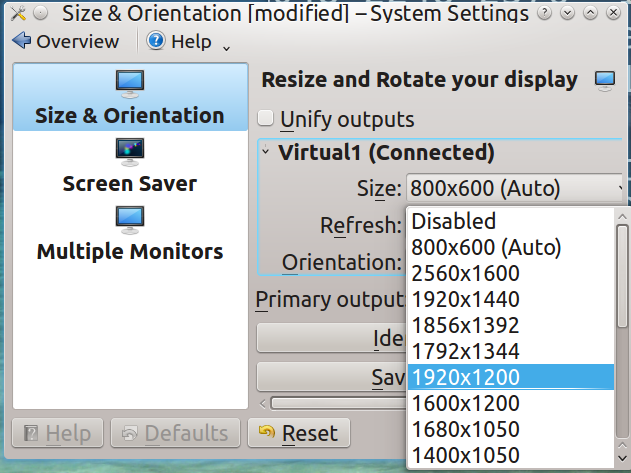
Task: Enable the Unify outputs checkbox
Action: pyautogui.click(x=266, y=119)
